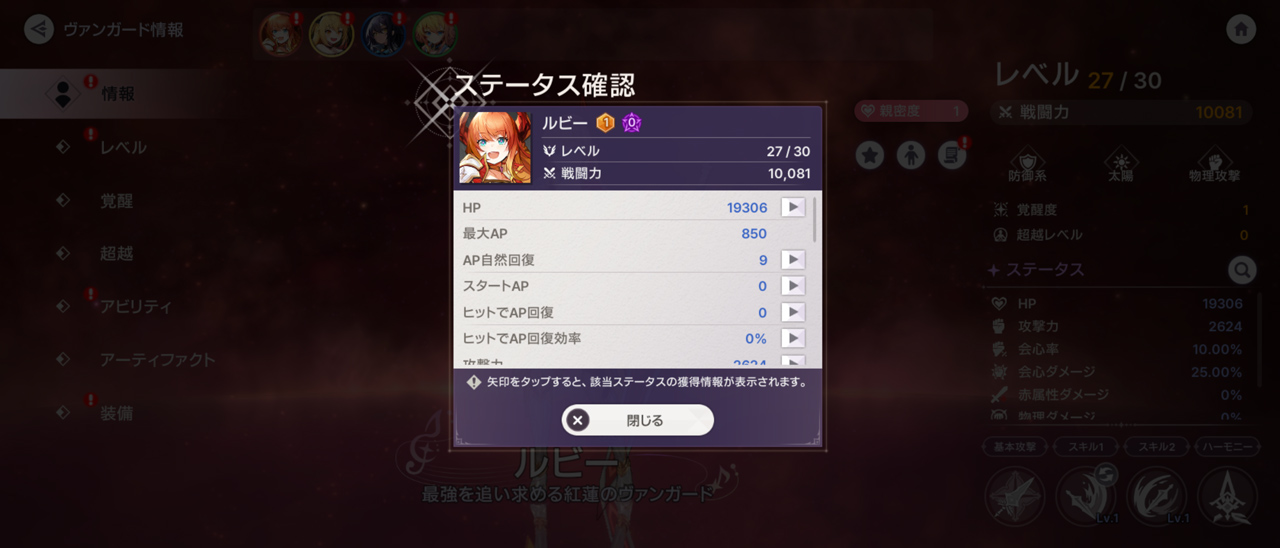Switch to the ハーモニー tab
This screenshot has width=1280, height=548.
[1226, 447]
